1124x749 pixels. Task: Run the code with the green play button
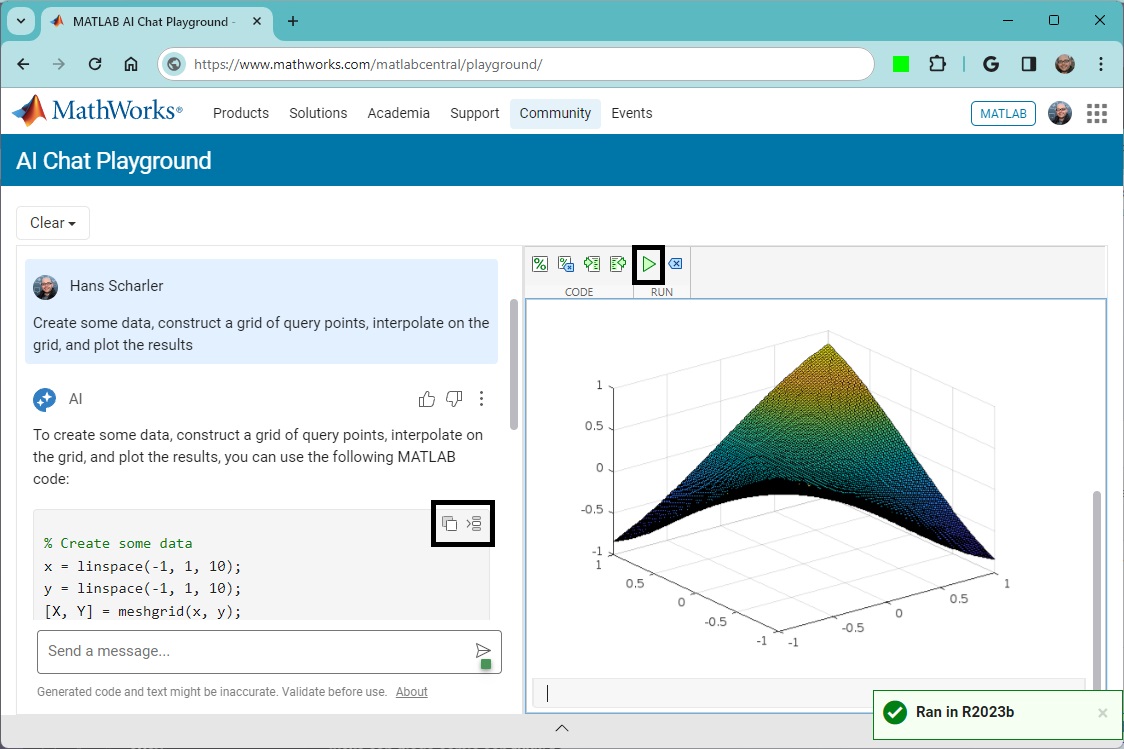pos(649,264)
